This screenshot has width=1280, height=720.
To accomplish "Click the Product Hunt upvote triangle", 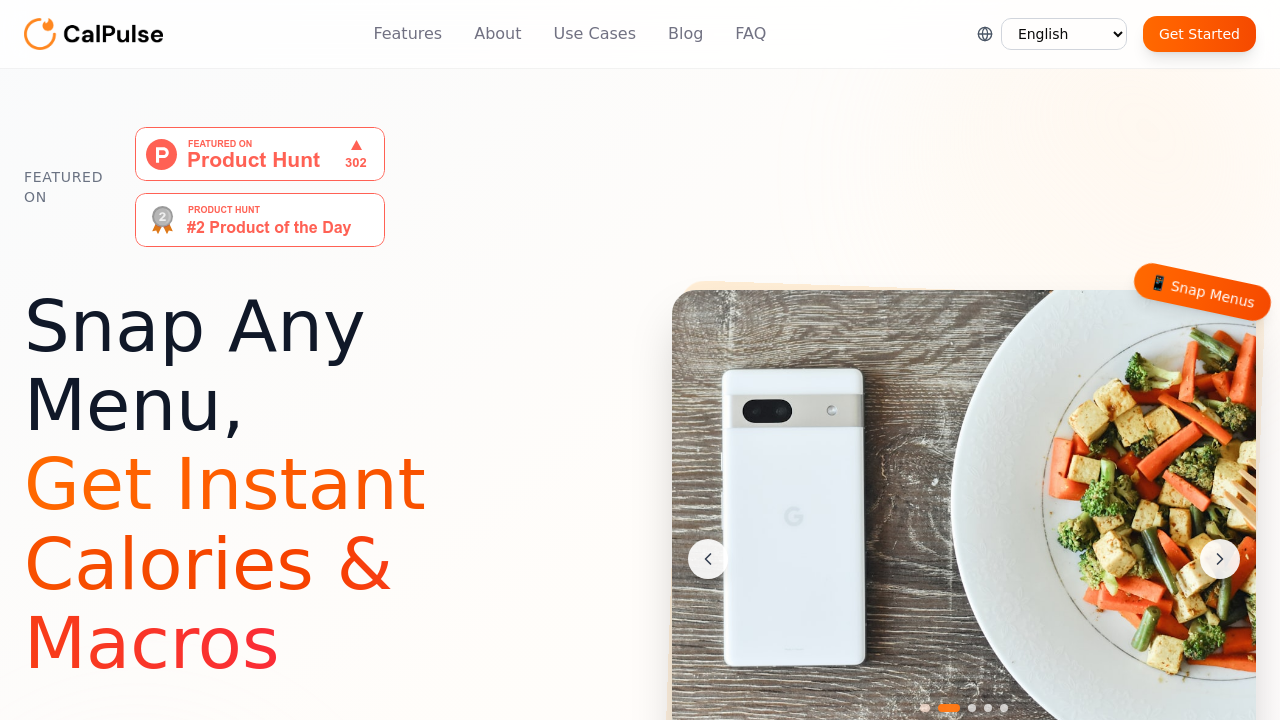I will coord(356,145).
